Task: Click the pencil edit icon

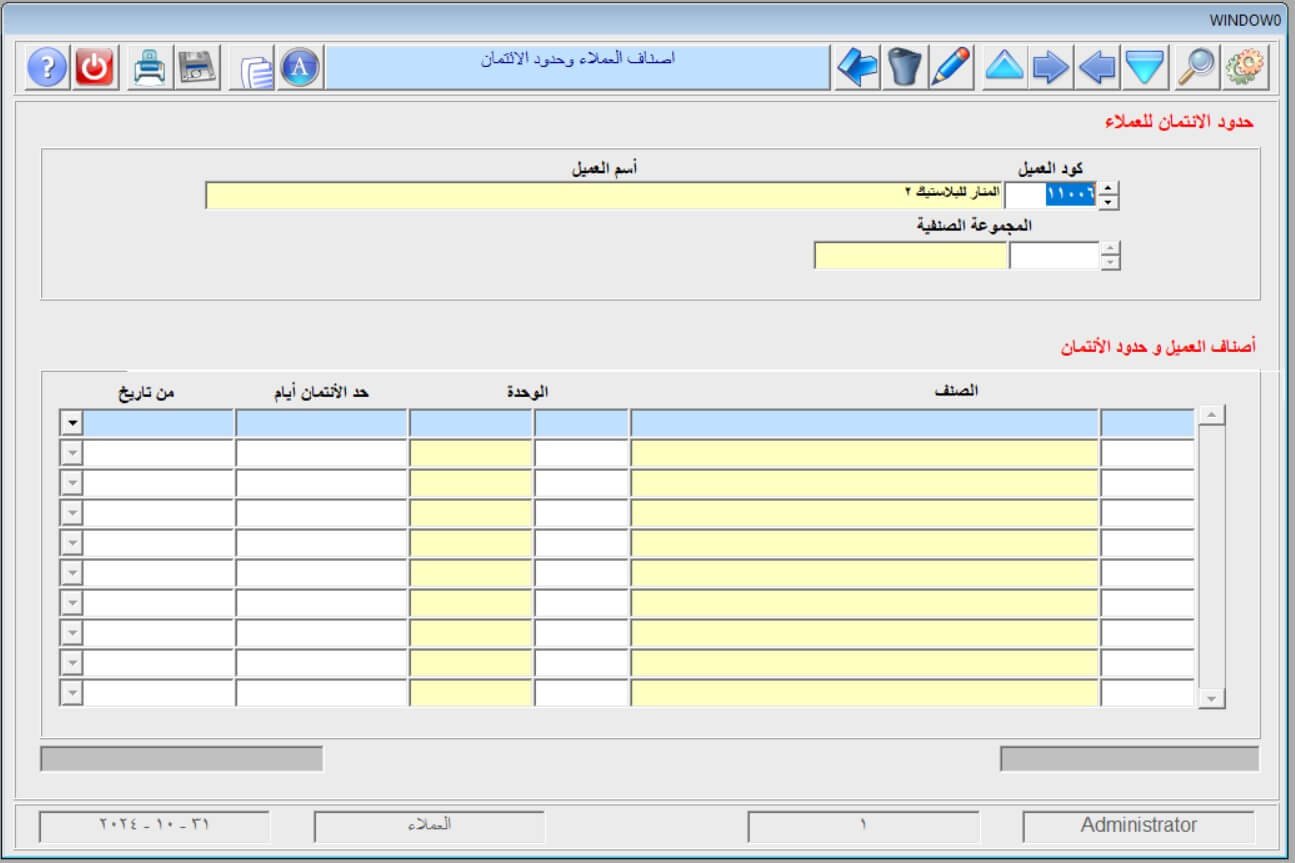Action: (x=951, y=68)
